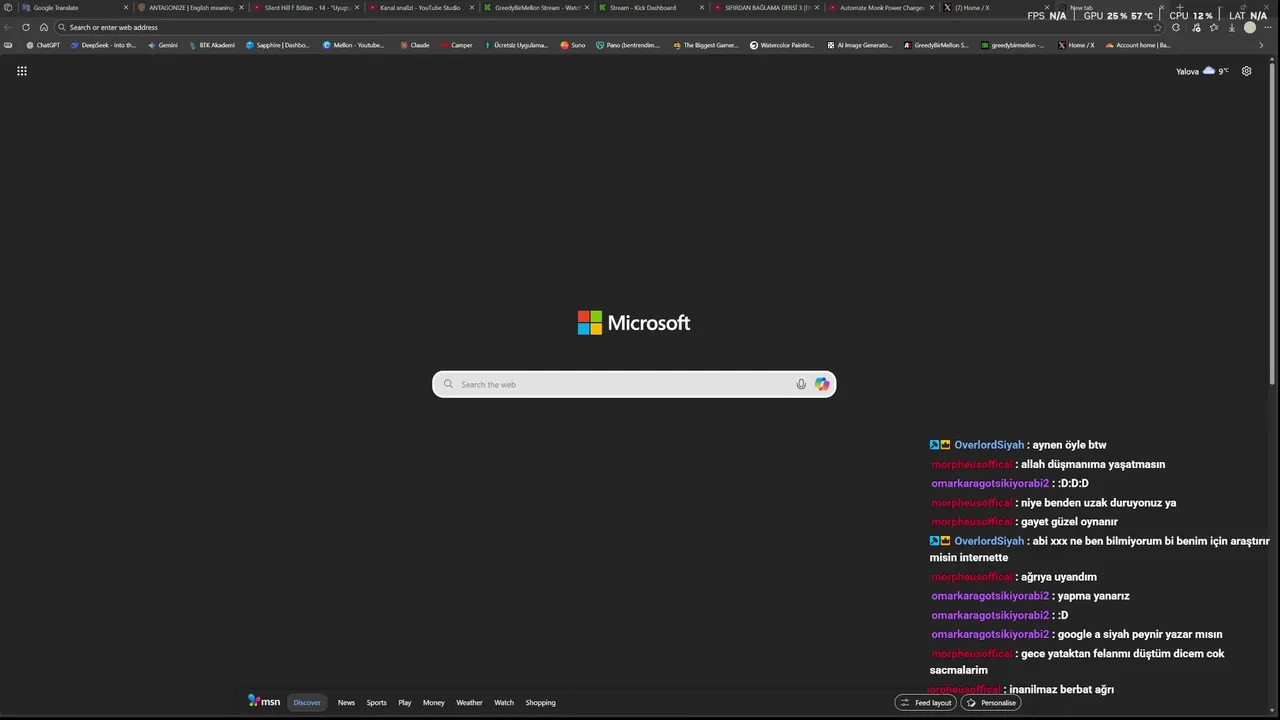
Task: Select Watch in MSN navigation
Action: 504,702
